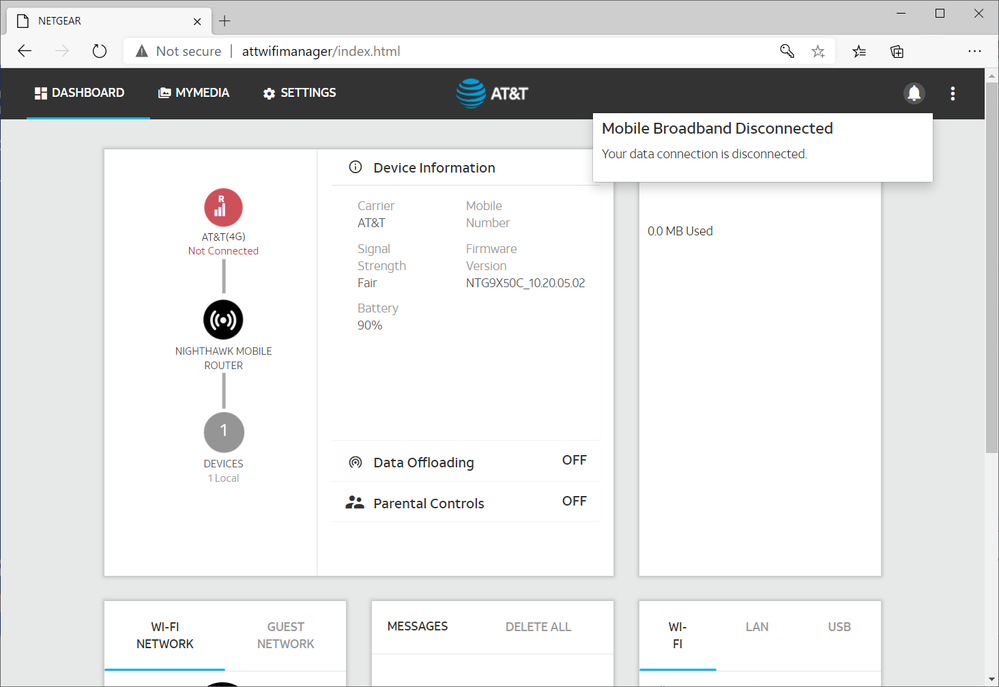This screenshot has height=687, width=999.
Task: Select the USB tab
Action: 839,627
